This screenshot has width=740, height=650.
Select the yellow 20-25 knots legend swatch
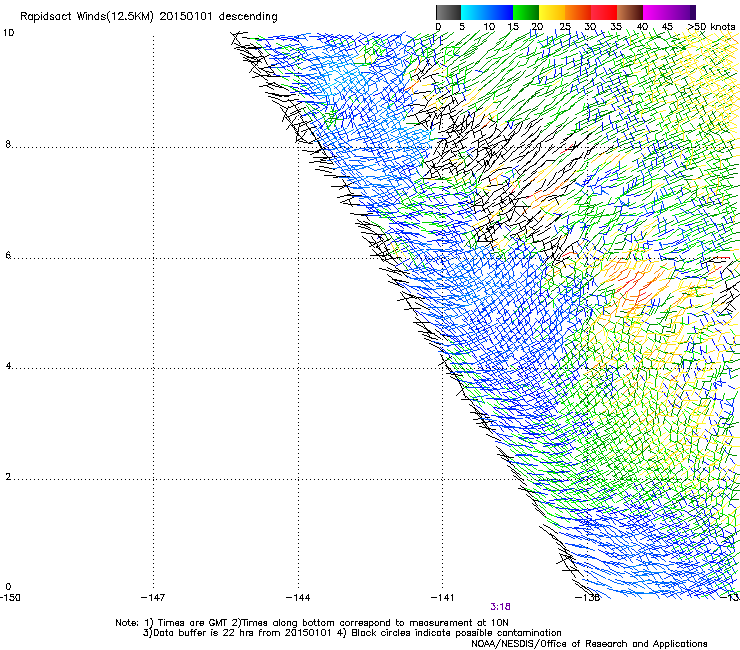[552, 12]
